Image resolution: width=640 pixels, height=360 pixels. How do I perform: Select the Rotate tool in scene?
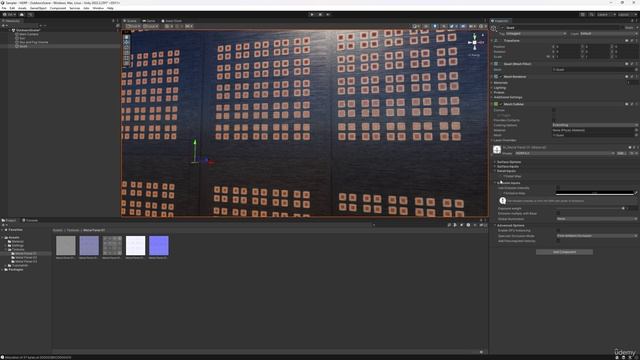(x=127, y=47)
